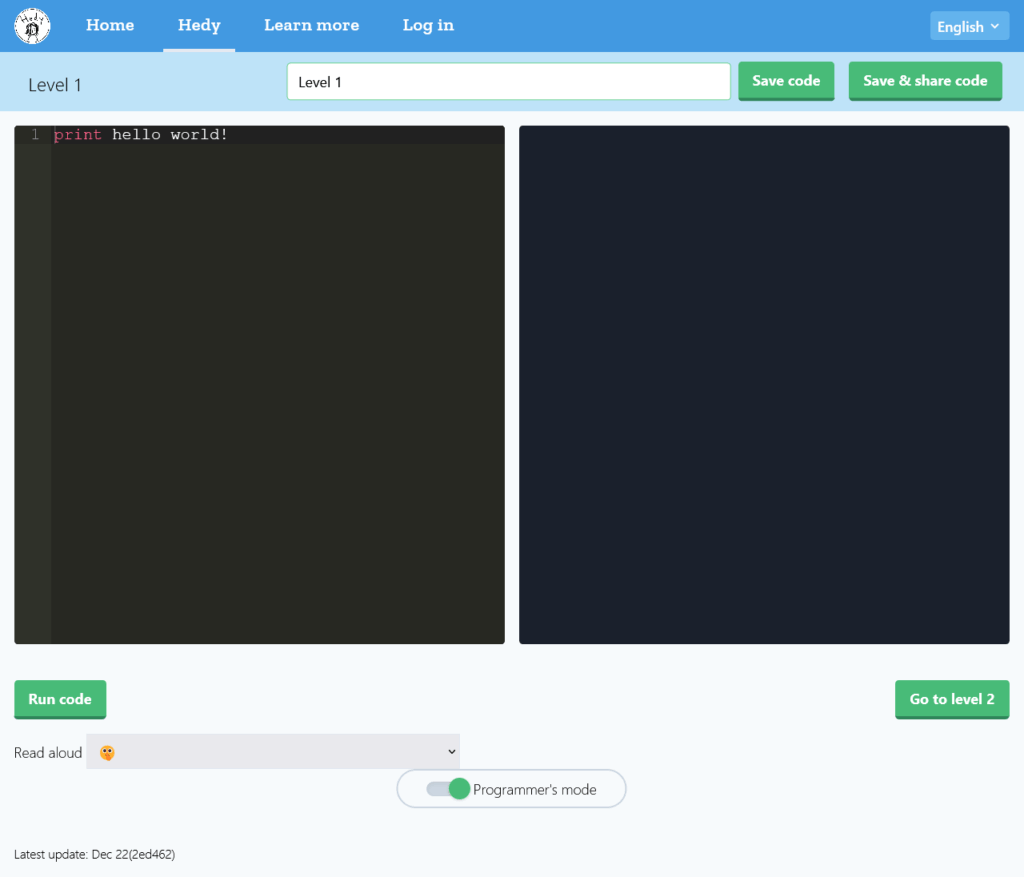Click inside the dark output panel

(764, 384)
